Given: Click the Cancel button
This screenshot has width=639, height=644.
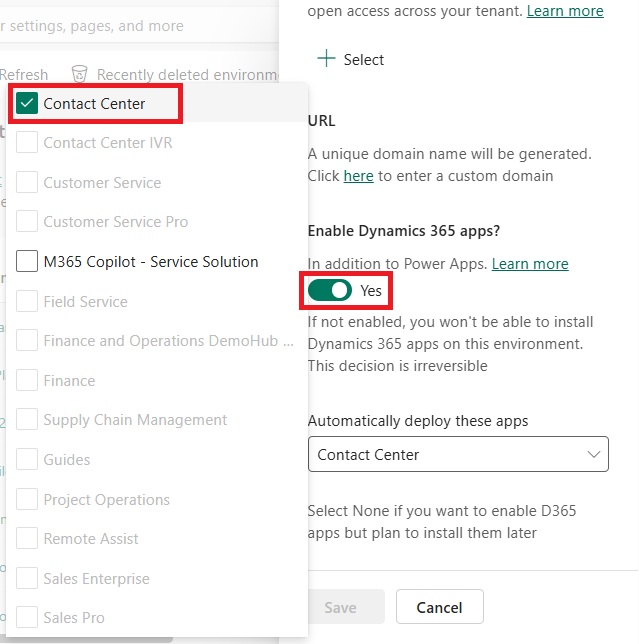Looking at the screenshot, I should click(x=439, y=607).
